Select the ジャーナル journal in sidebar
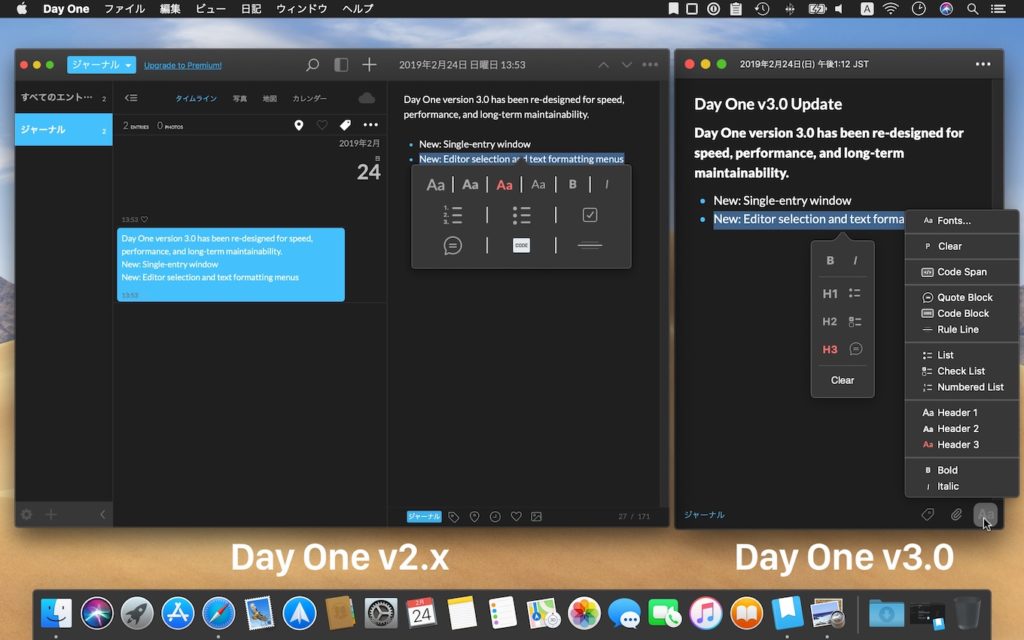Viewport: 1024px width, 640px height. tap(63, 129)
